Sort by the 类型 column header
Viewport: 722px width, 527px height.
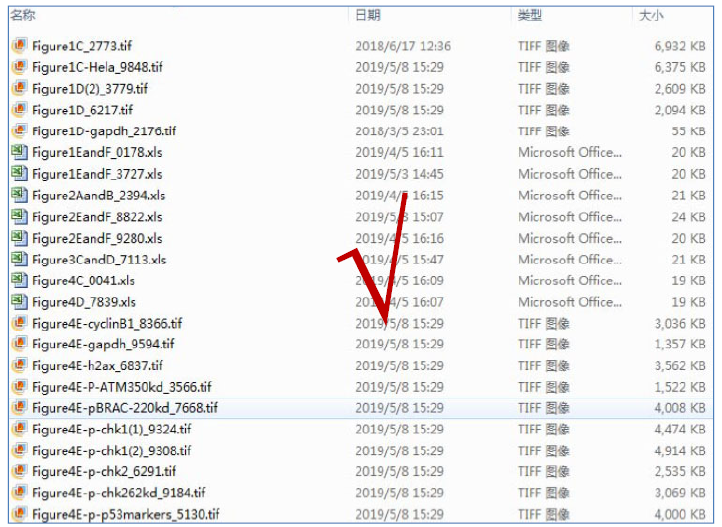click(530, 15)
